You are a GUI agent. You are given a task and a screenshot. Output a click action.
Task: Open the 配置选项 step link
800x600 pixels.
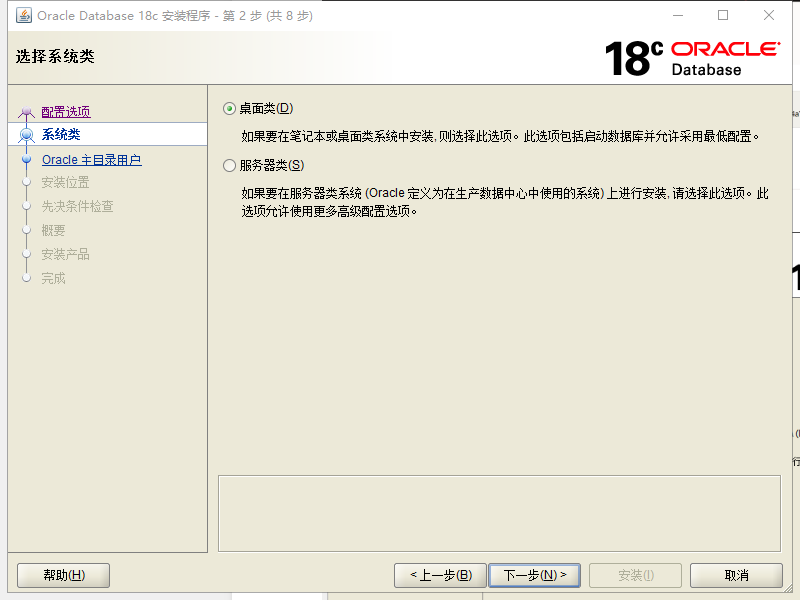[x=66, y=112]
